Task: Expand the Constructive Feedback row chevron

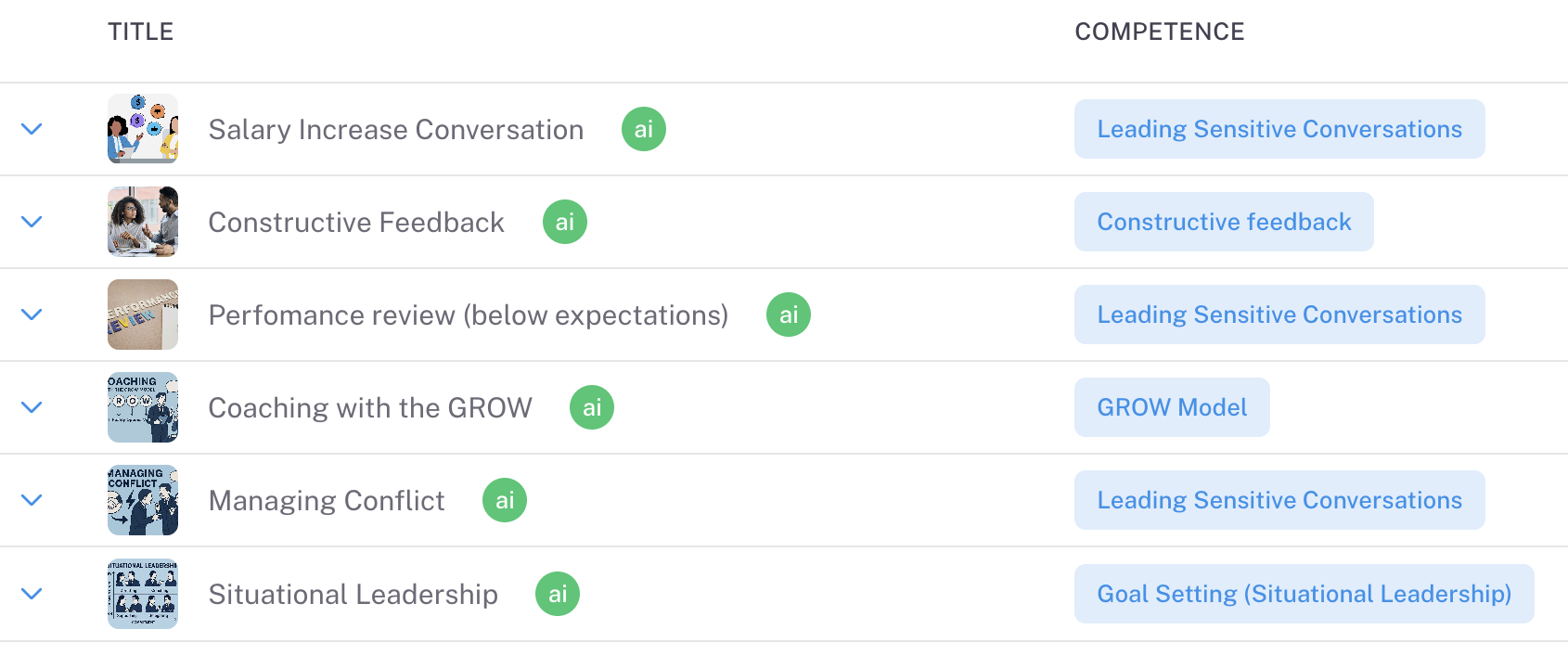Action: click(32, 222)
